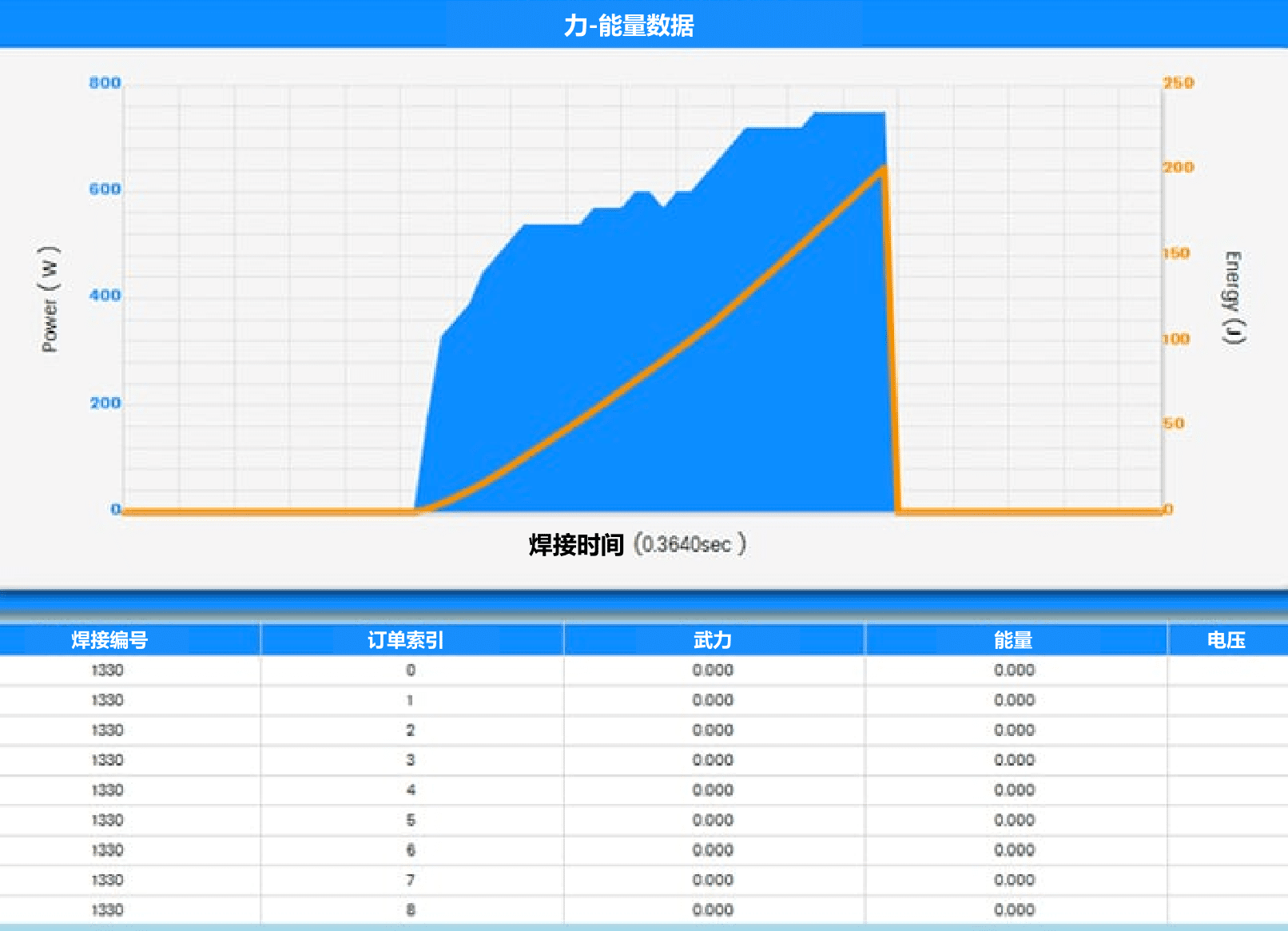Select the order index 8 cell

click(410, 909)
